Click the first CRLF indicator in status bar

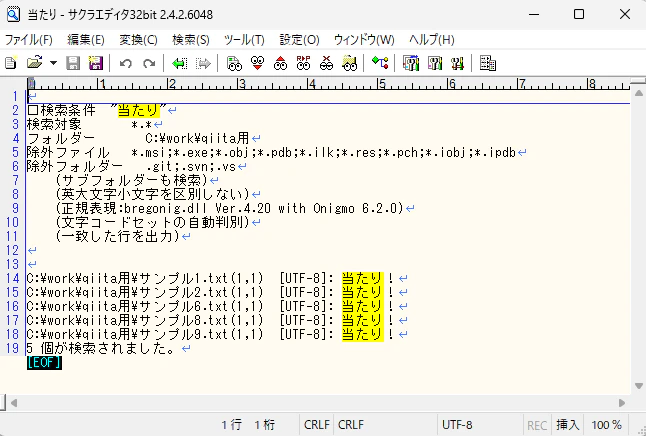coord(316,425)
